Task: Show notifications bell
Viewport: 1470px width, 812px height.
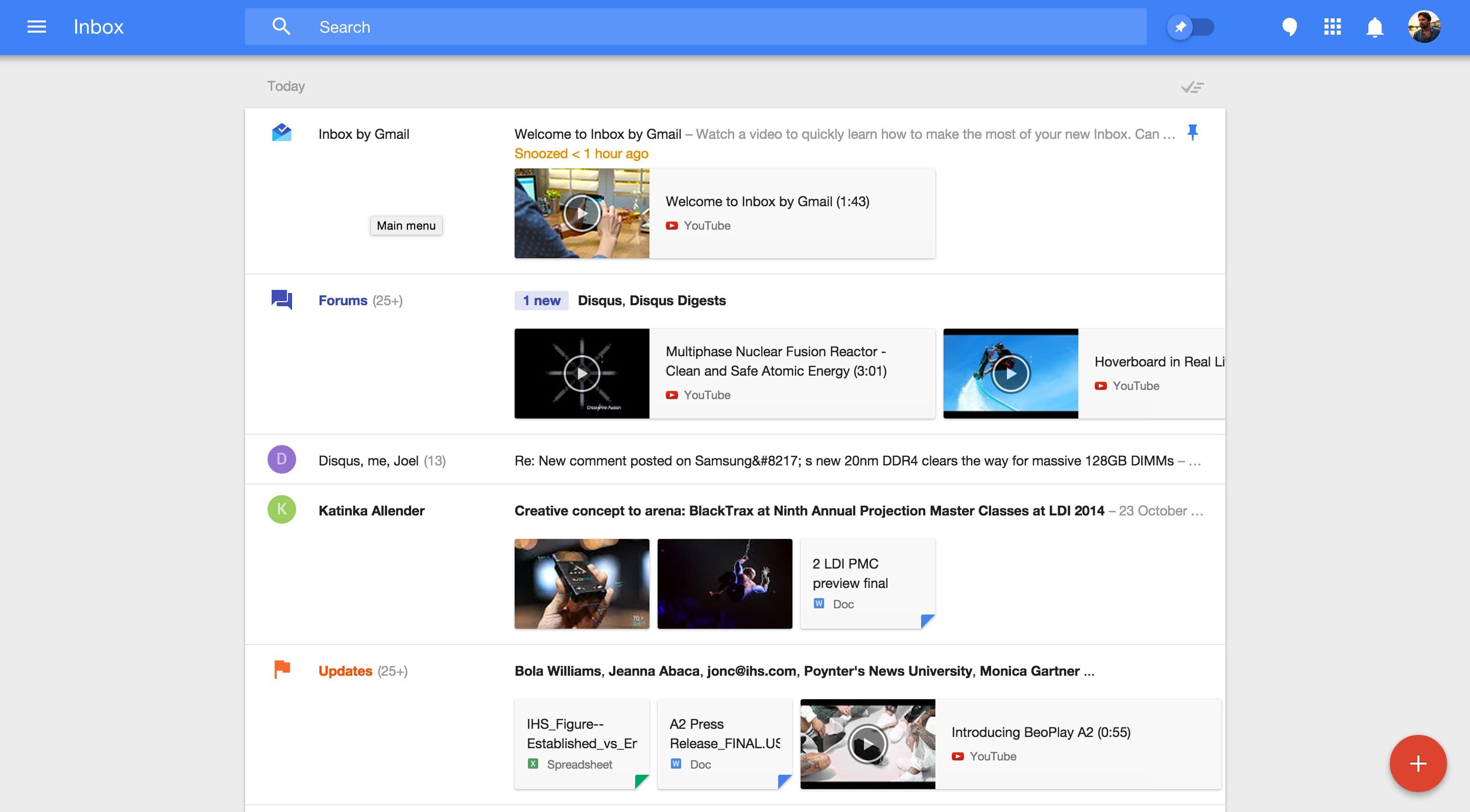Action: 1375,27
